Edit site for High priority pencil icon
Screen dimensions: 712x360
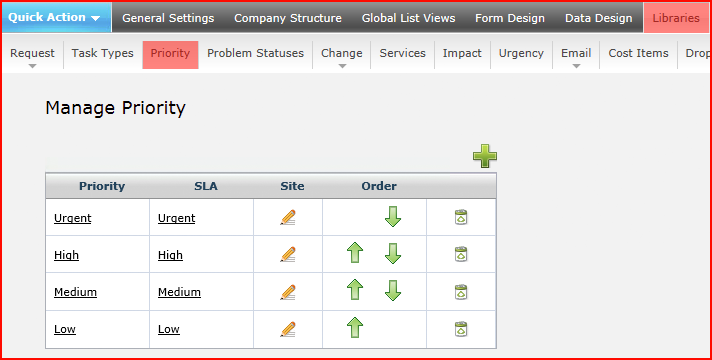288,254
